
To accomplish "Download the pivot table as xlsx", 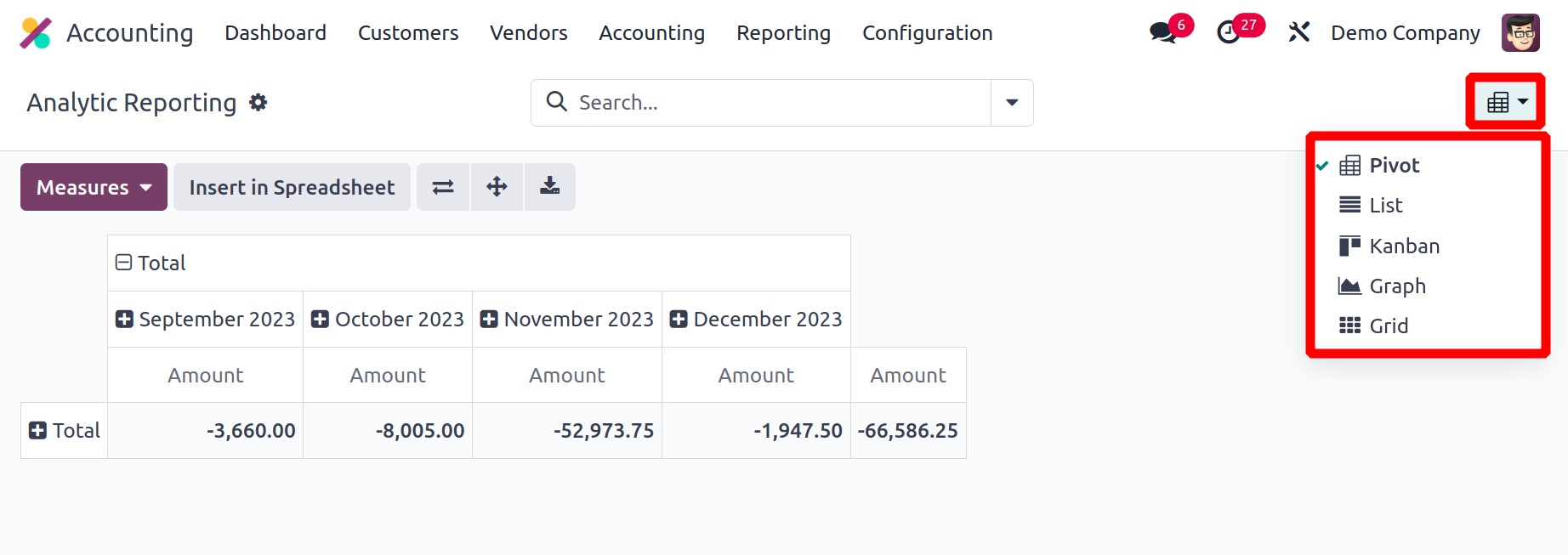I will click(550, 187).
